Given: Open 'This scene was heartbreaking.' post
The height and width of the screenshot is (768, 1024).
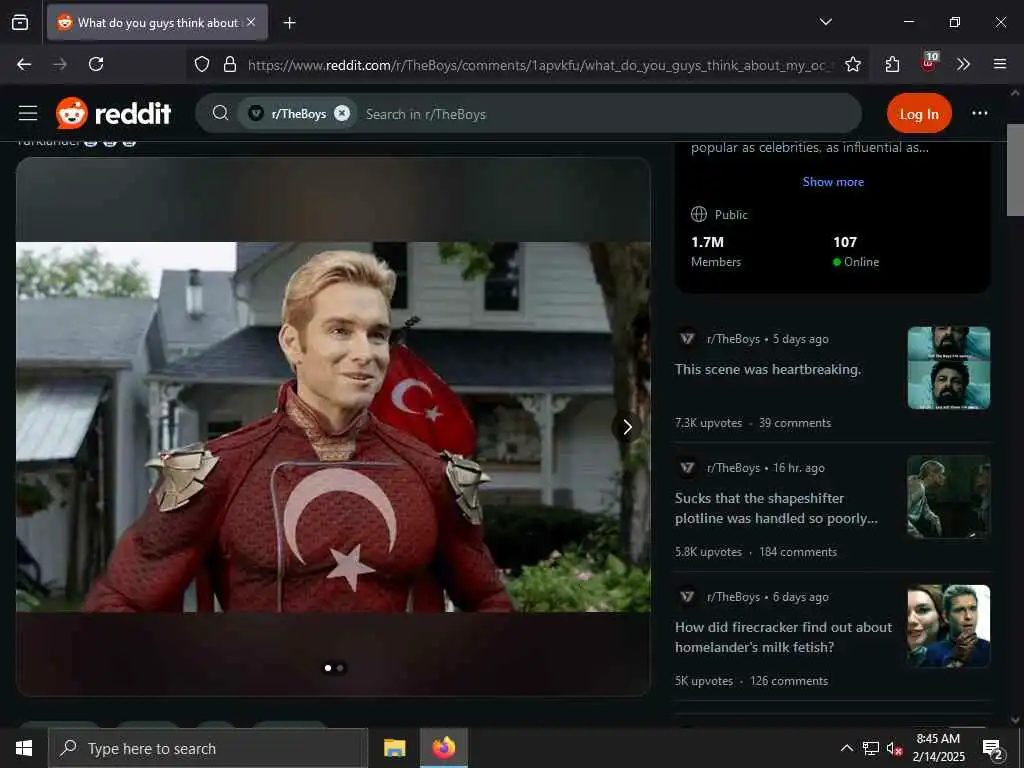Looking at the screenshot, I should click(767, 369).
